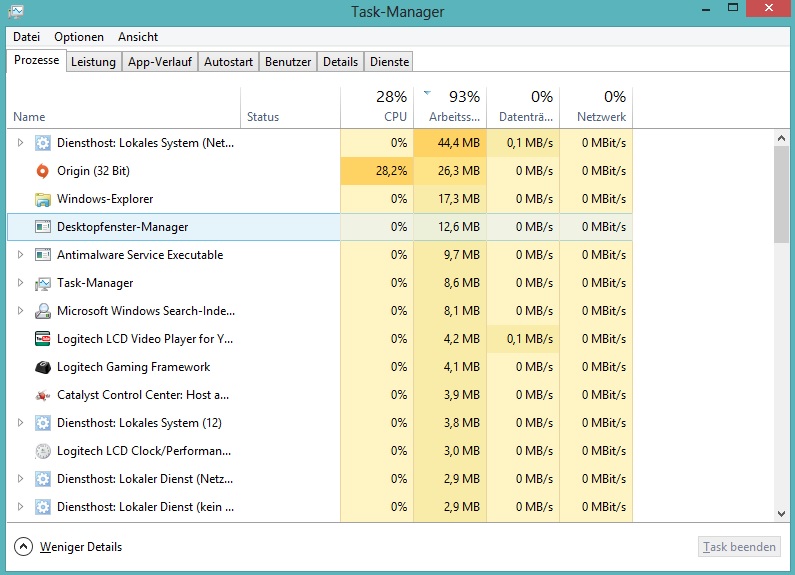Click the Desktopfenster-Manager process icon
Viewport: 795px width, 575px height.
43,227
